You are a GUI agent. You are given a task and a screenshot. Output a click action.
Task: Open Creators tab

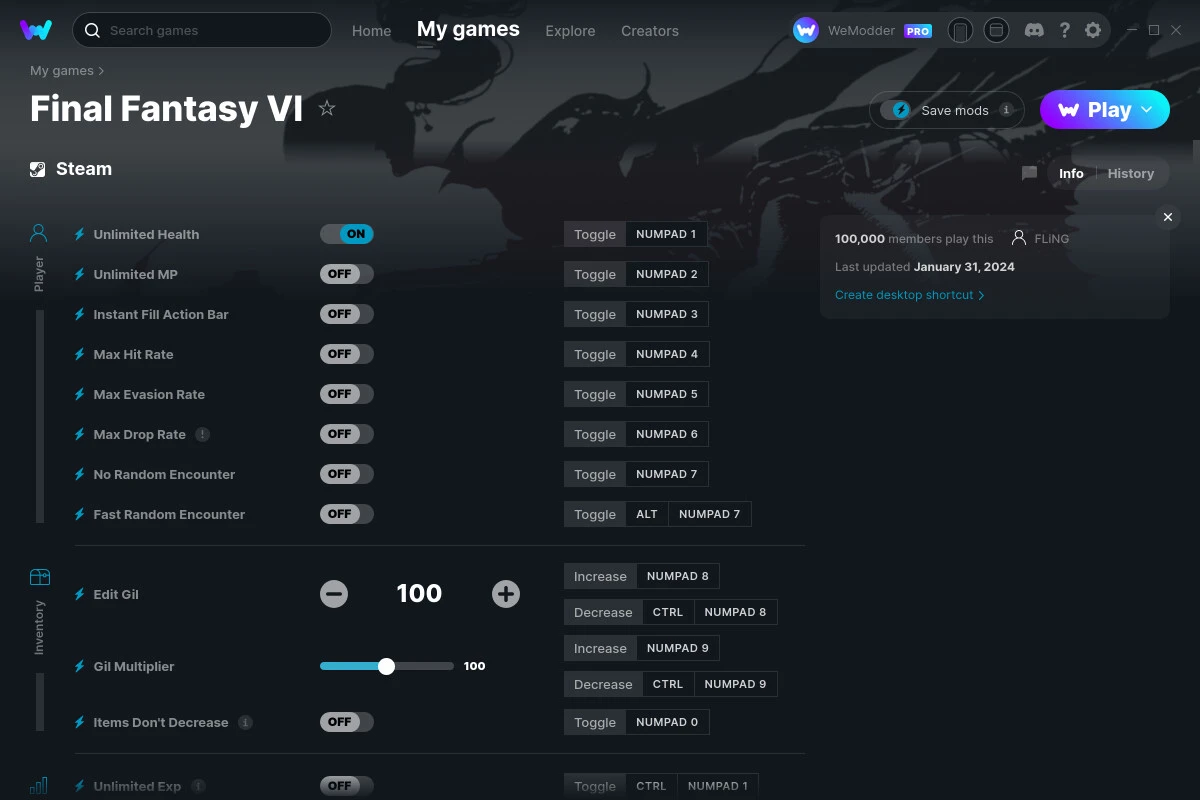[x=650, y=31]
